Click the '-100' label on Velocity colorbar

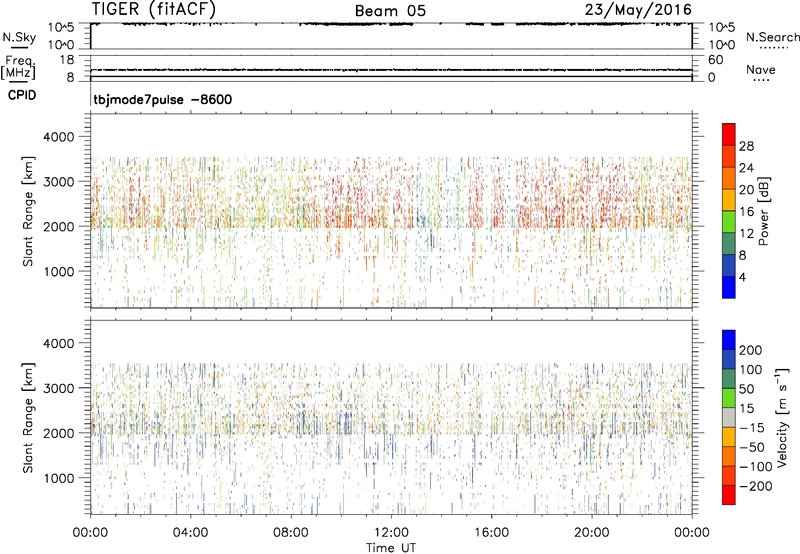[x=756, y=467]
